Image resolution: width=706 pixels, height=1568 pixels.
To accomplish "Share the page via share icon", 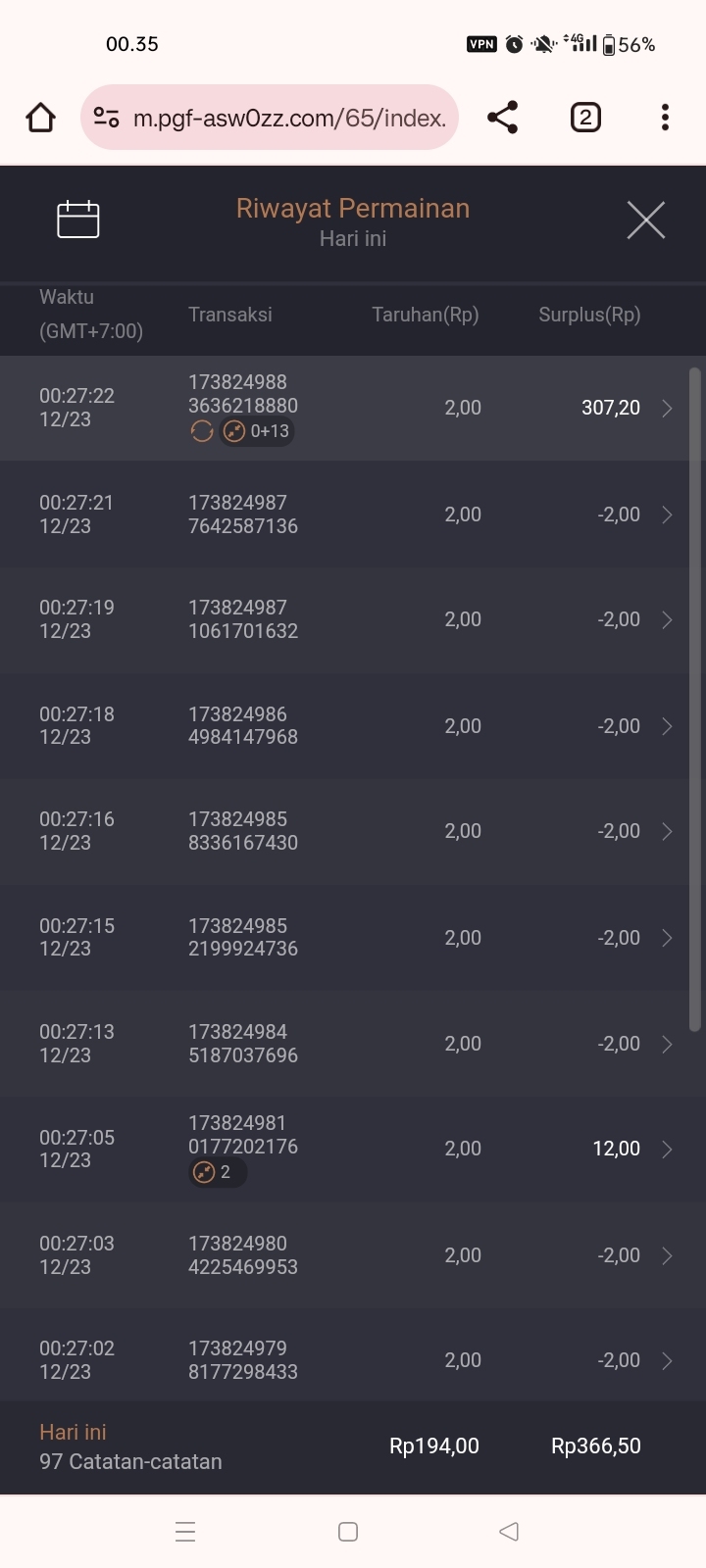I will coord(502,118).
